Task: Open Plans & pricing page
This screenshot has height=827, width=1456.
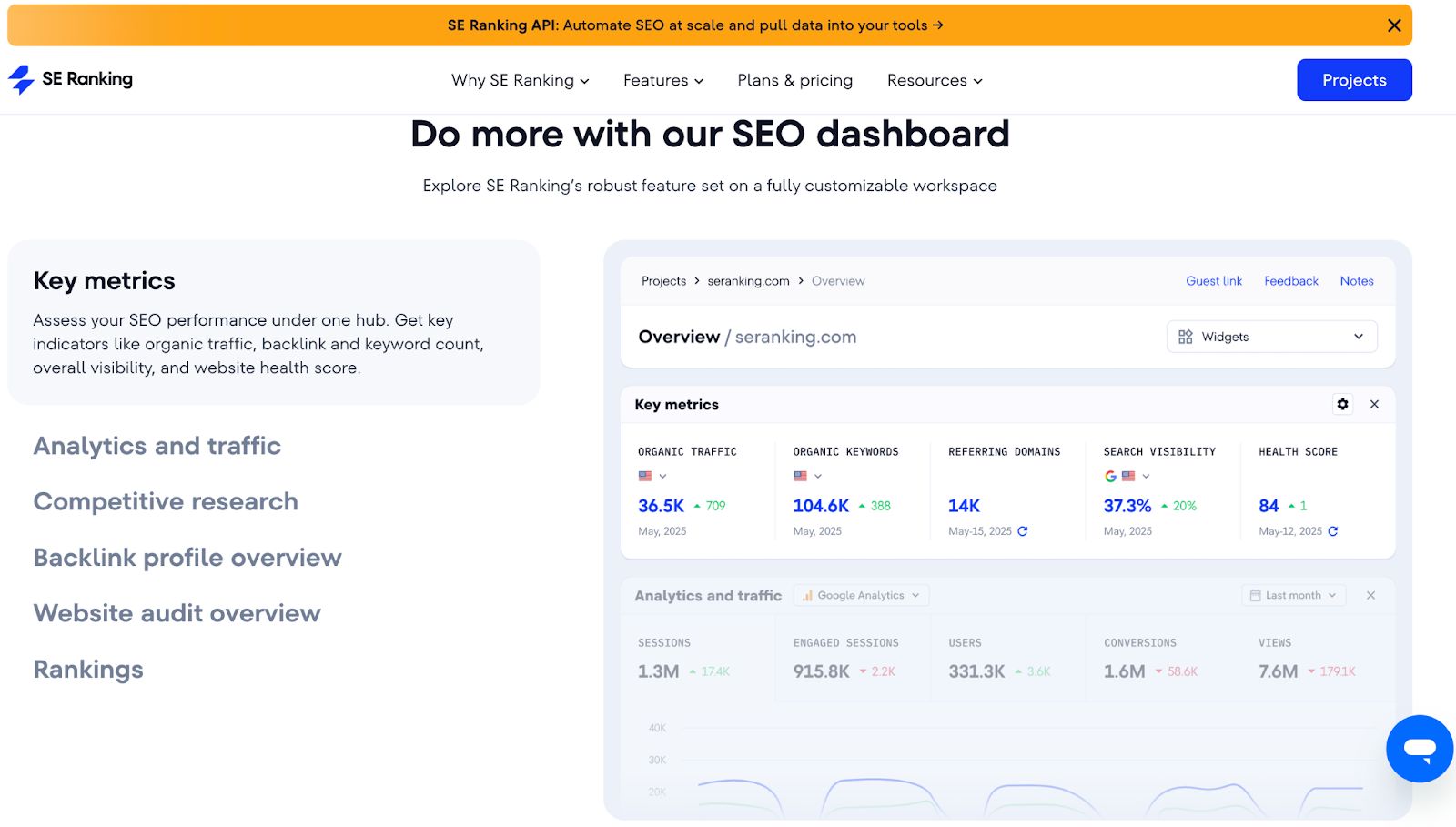Action: pyautogui.click(x=795, y=80)
